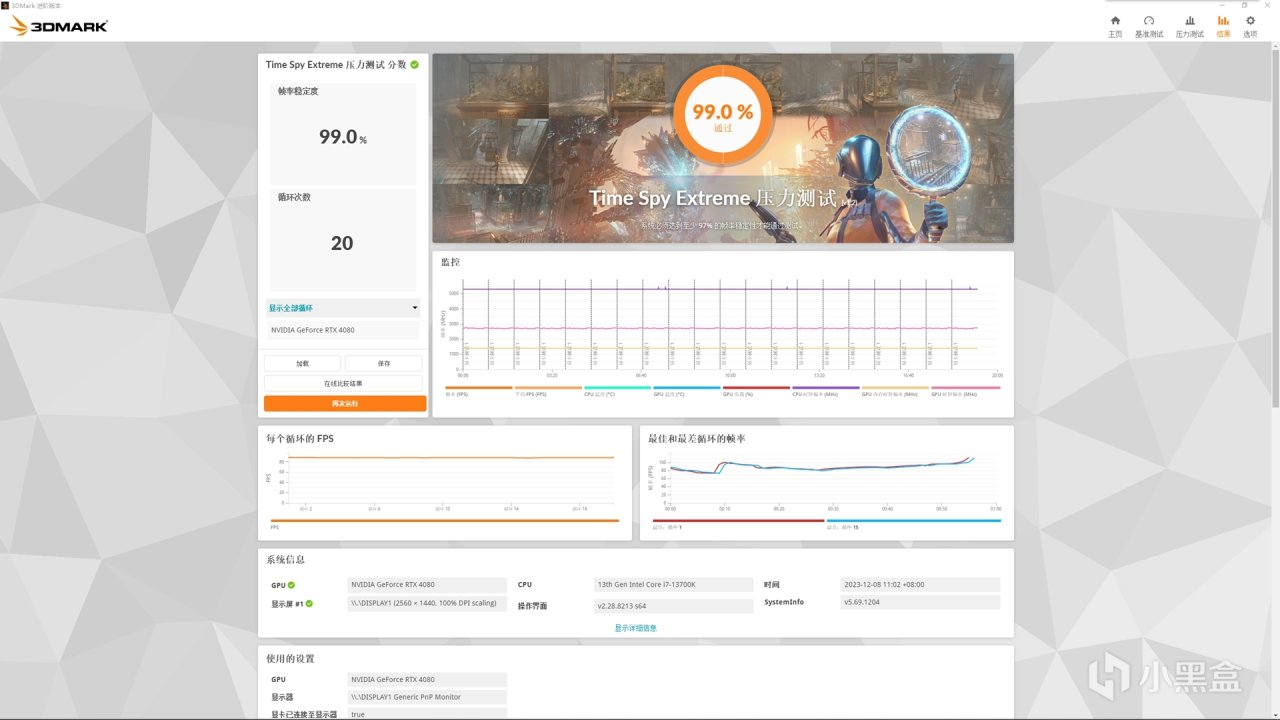Toggle the CPU 温度 (°C) legend entry

pyautogui.click(x=617, y=391)
